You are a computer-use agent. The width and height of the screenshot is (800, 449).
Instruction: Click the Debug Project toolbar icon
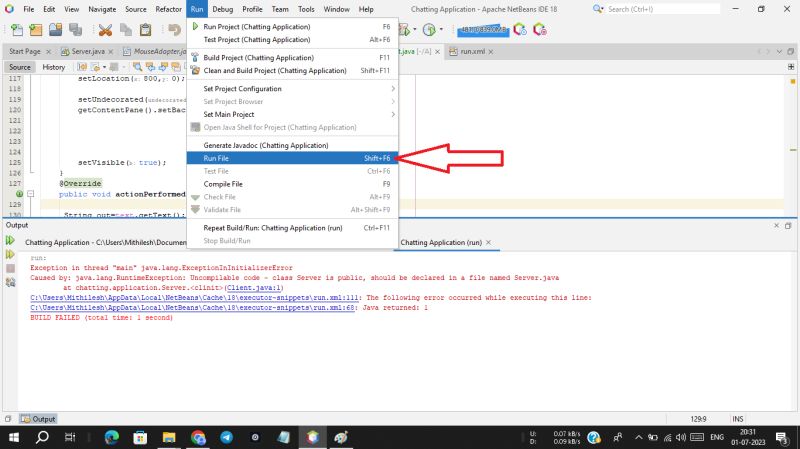tap(404, 30)
